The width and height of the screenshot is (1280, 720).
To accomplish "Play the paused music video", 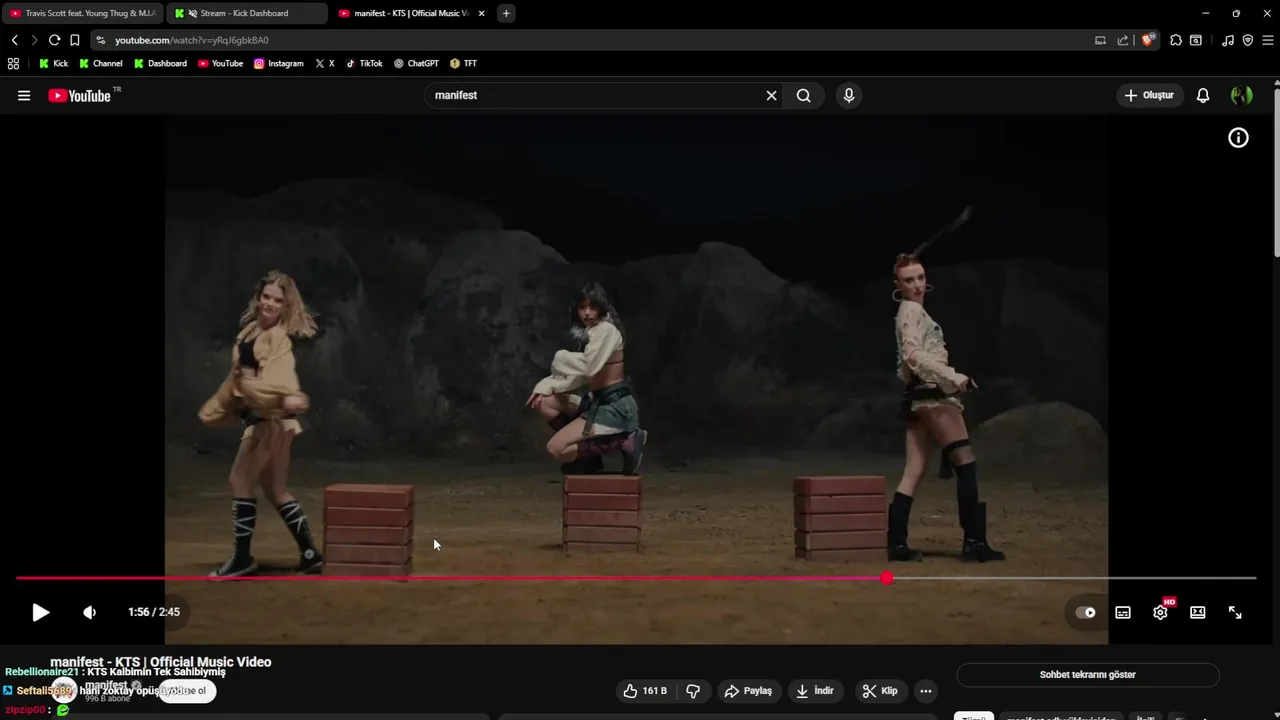I will tap(40, 612).
